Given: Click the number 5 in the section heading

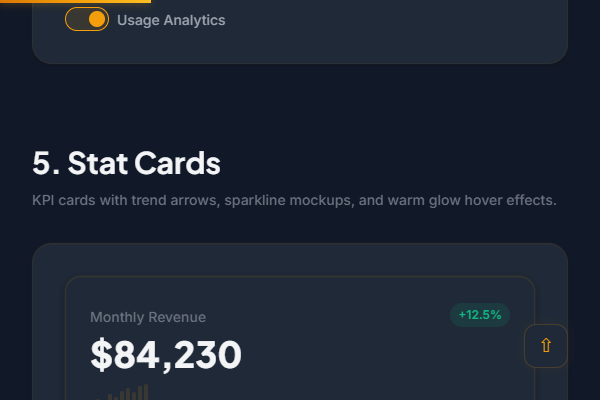Looking at the screenshot, I should point(41,163).
